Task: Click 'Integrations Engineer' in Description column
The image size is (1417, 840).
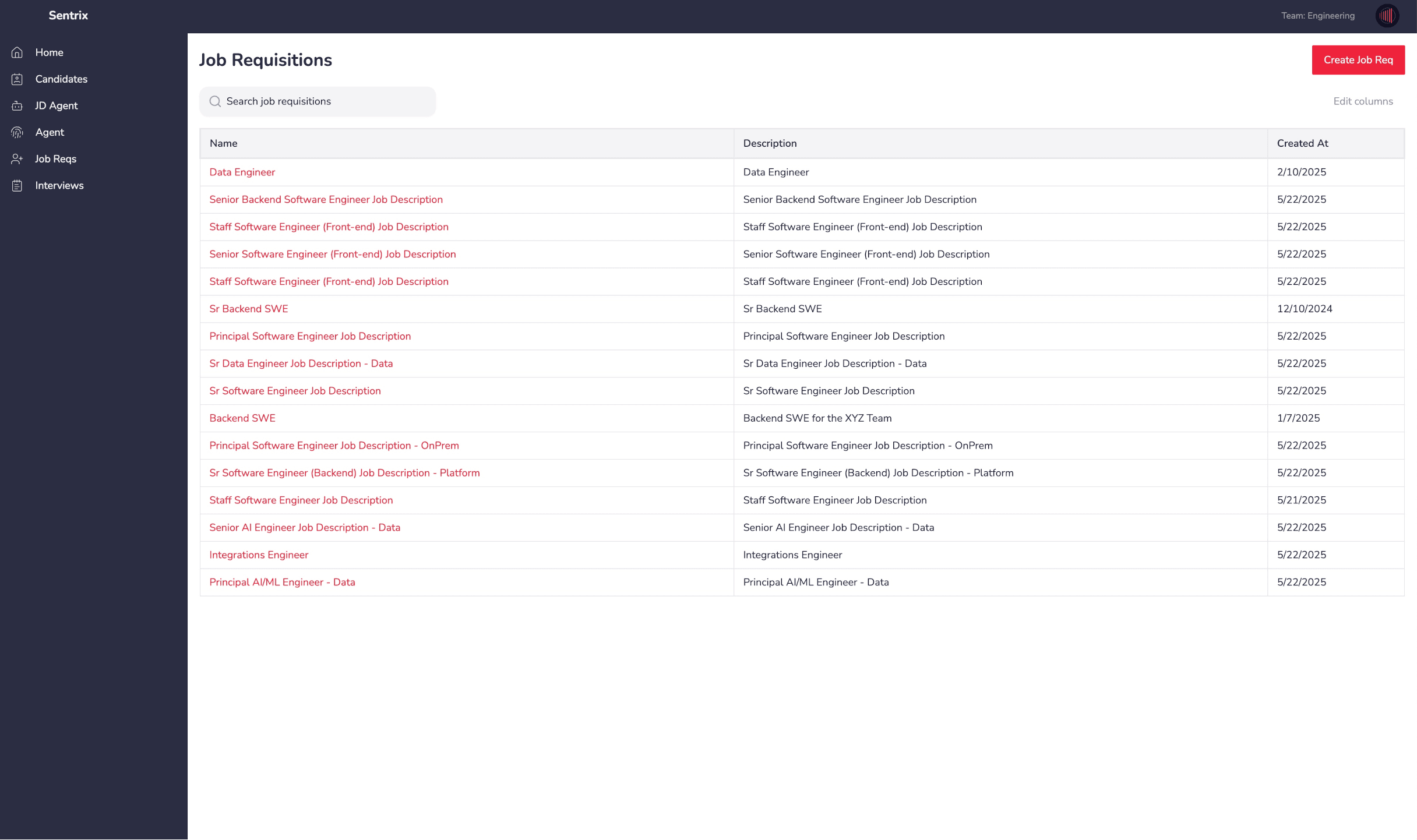Action: [792, 556]
